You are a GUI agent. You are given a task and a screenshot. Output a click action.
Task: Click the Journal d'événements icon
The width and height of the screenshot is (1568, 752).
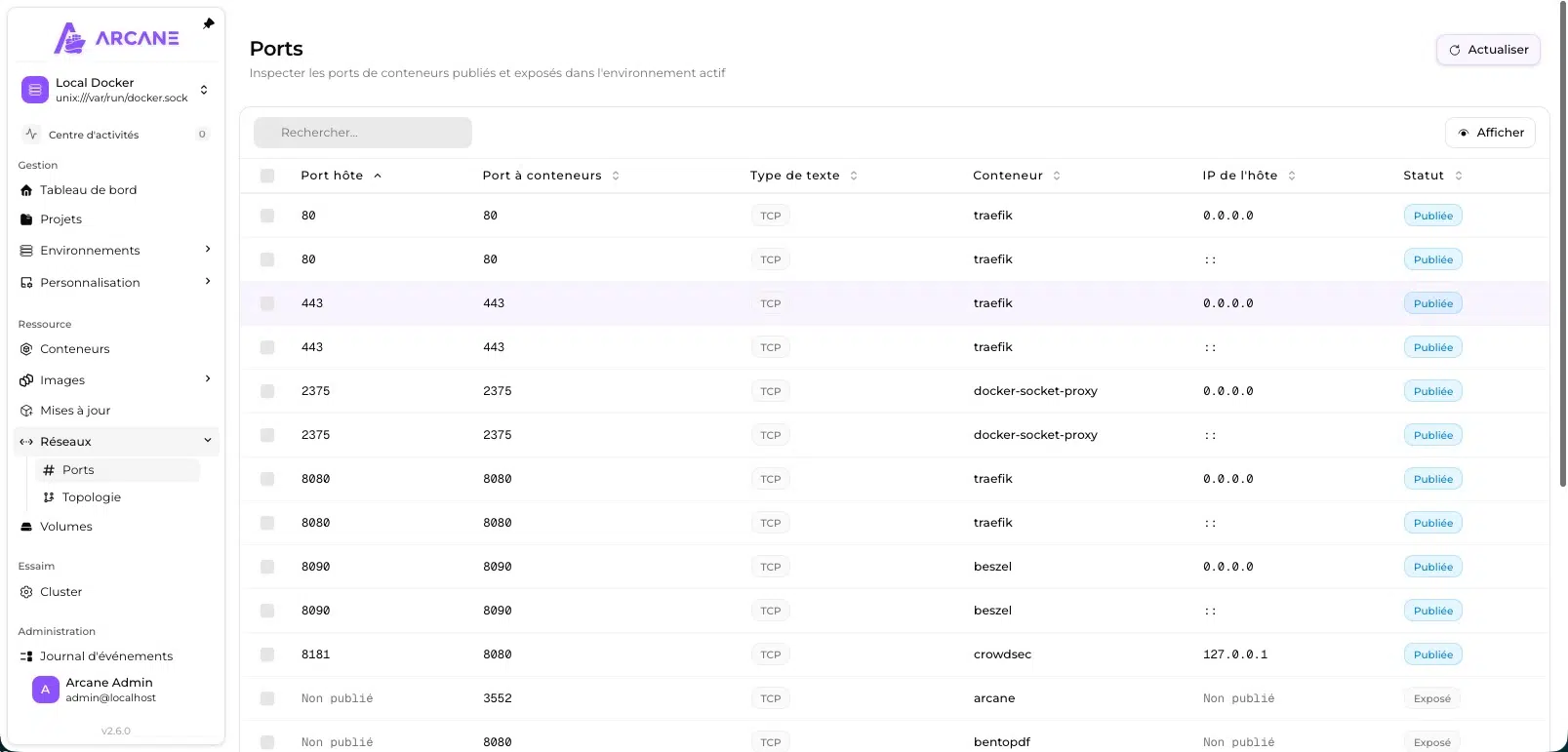coord(26,656)
